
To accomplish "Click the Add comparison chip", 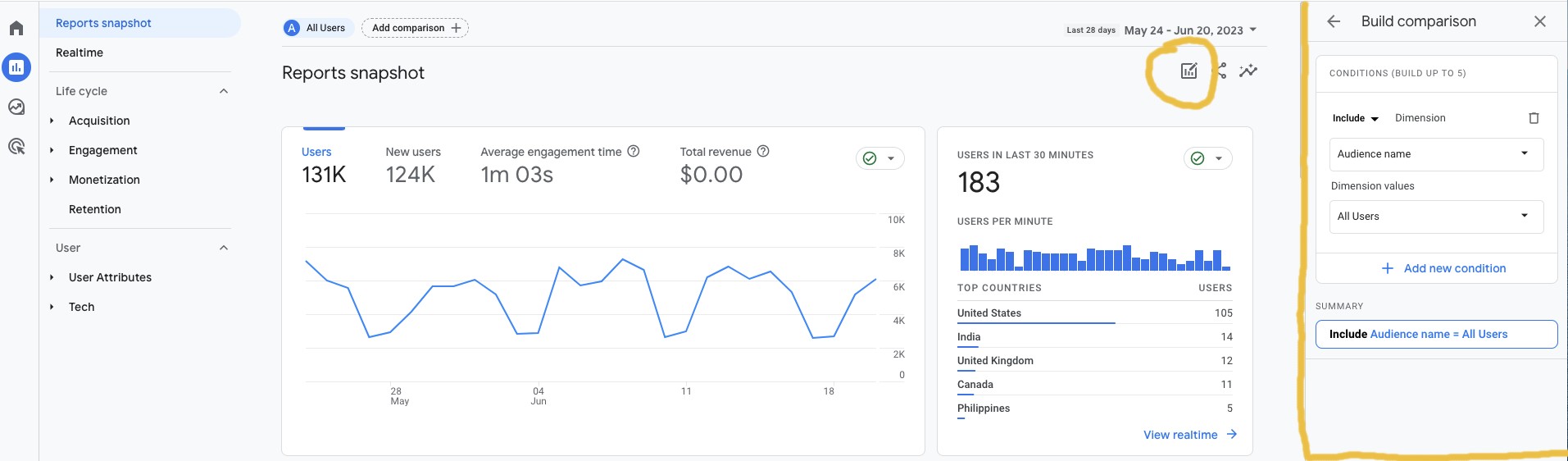I will (416, 28).
